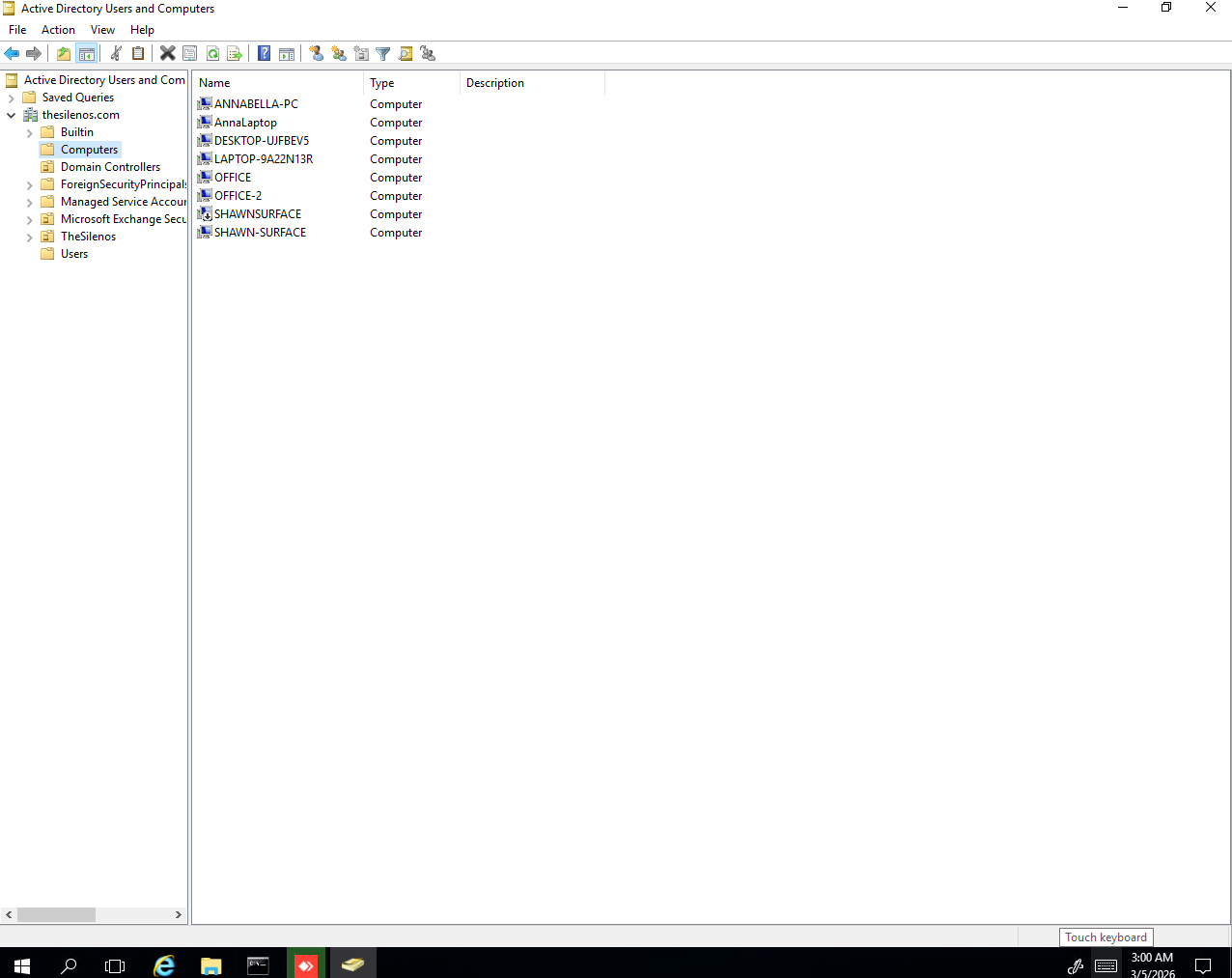Open Help with blue question-mark icon
1232x978 pixels.
[x=265, y=53]
